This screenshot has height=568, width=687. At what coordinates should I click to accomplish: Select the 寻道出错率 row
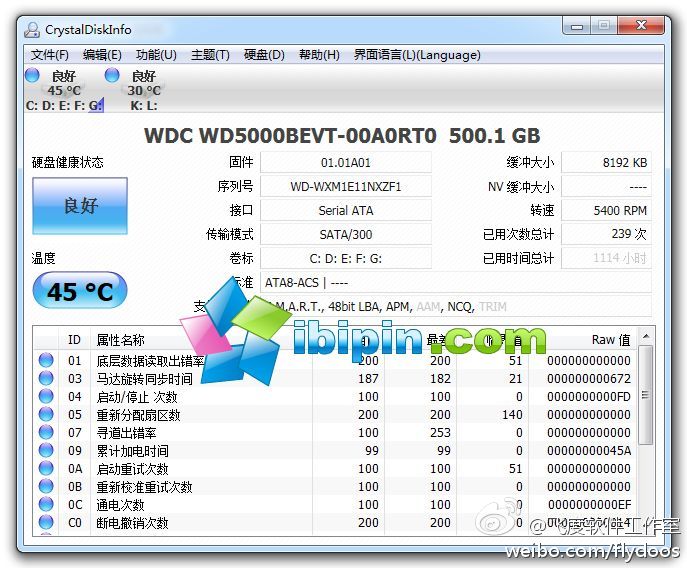[x=335, y=433]
